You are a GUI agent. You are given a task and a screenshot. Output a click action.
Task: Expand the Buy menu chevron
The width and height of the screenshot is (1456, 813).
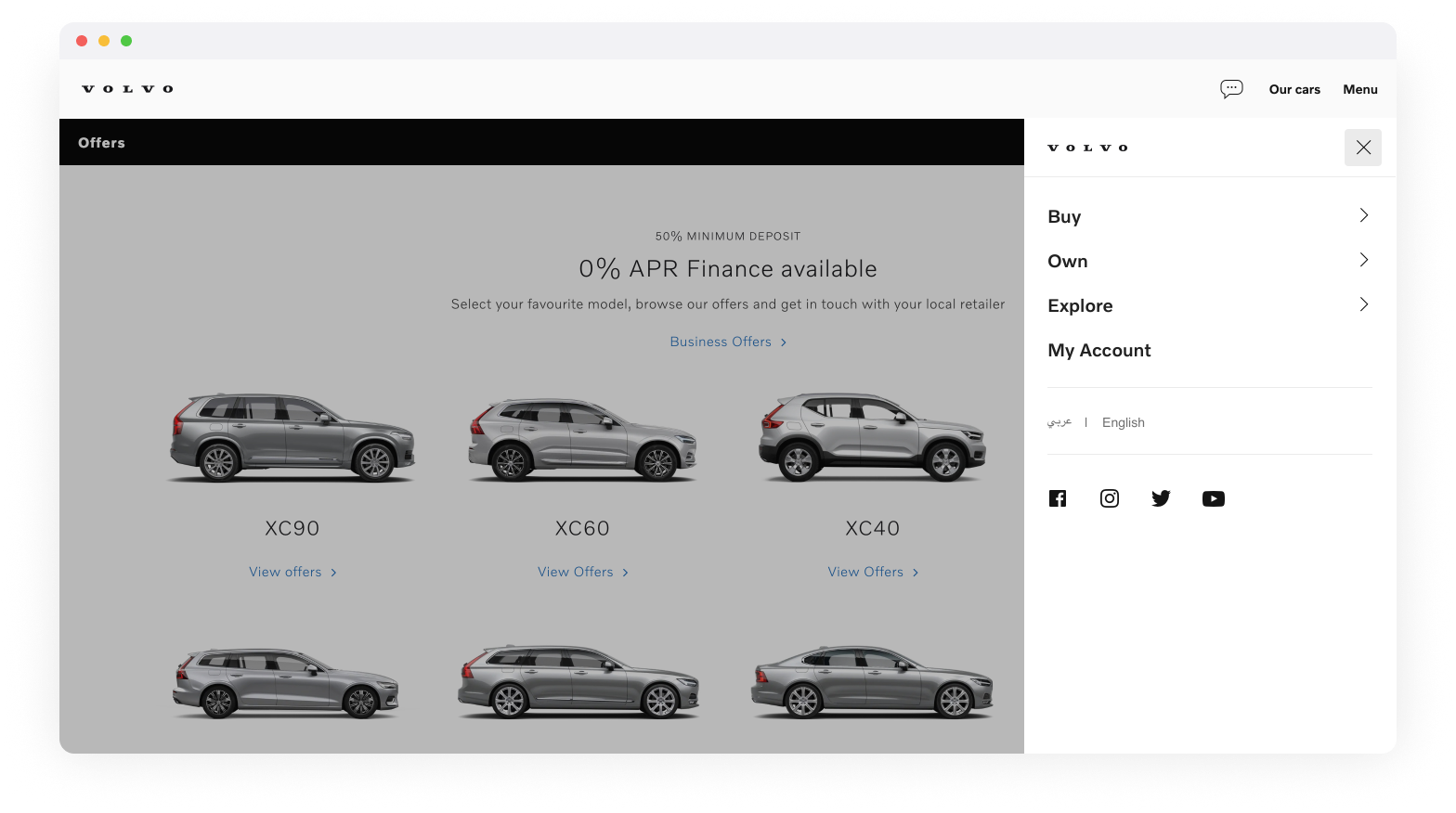1364,215
